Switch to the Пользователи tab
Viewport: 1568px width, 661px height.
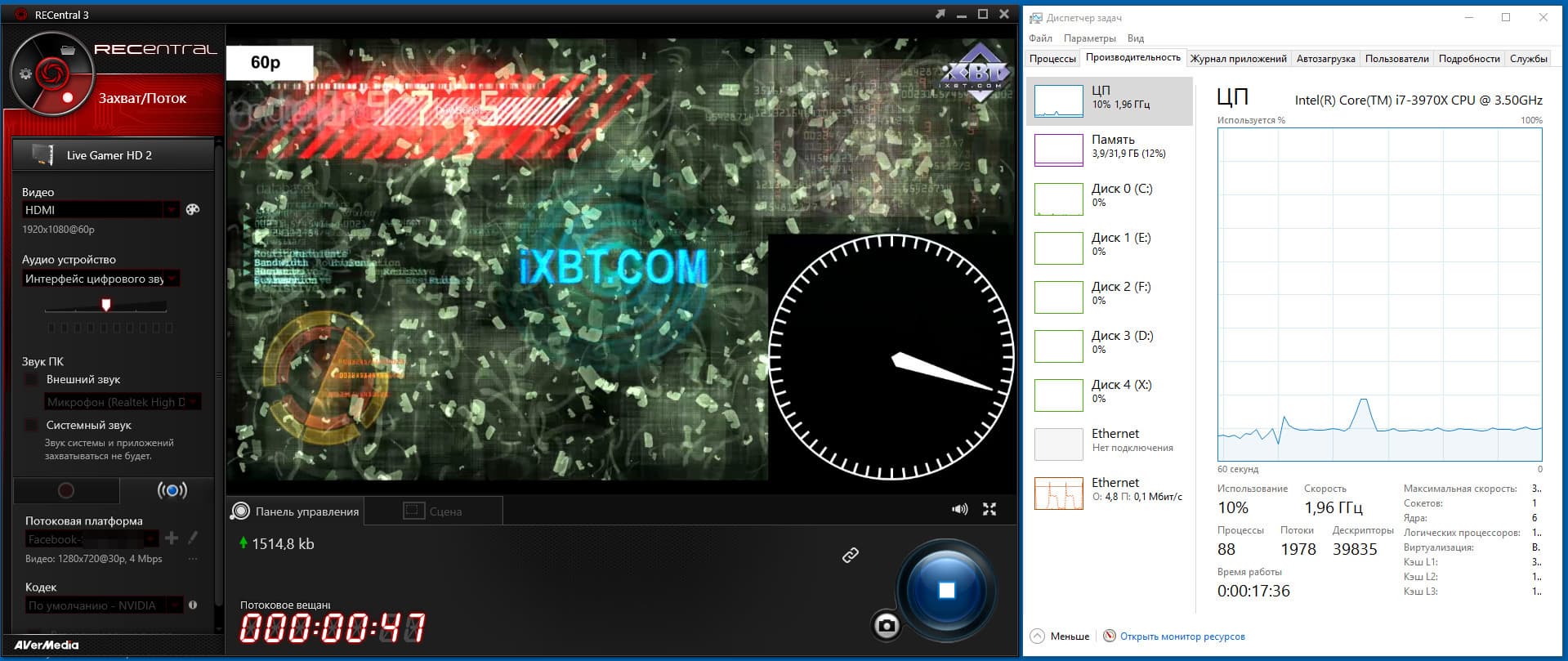pyautogui.click(x=1396, y=59)
